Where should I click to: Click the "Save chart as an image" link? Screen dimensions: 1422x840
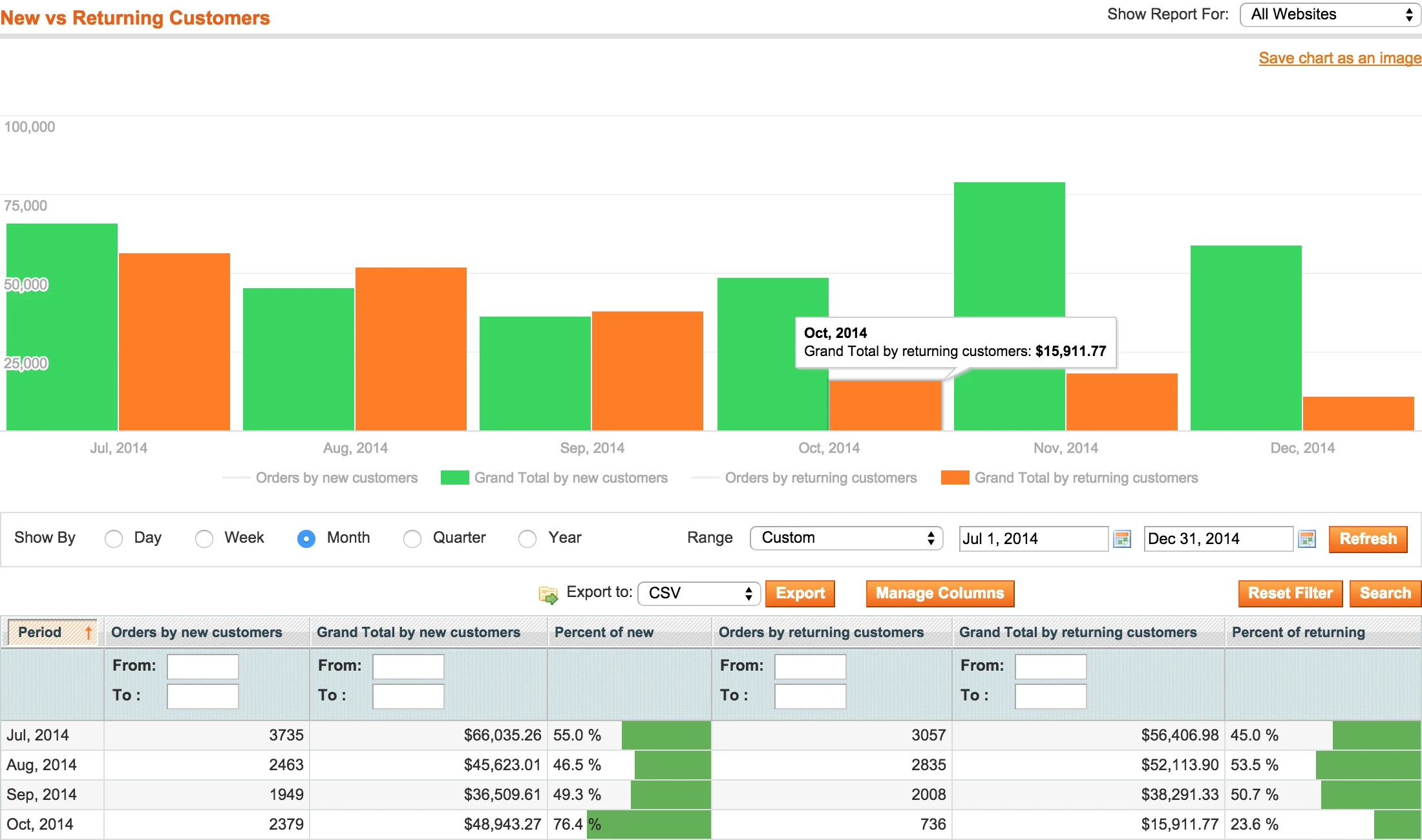(x=1339, y=58)
